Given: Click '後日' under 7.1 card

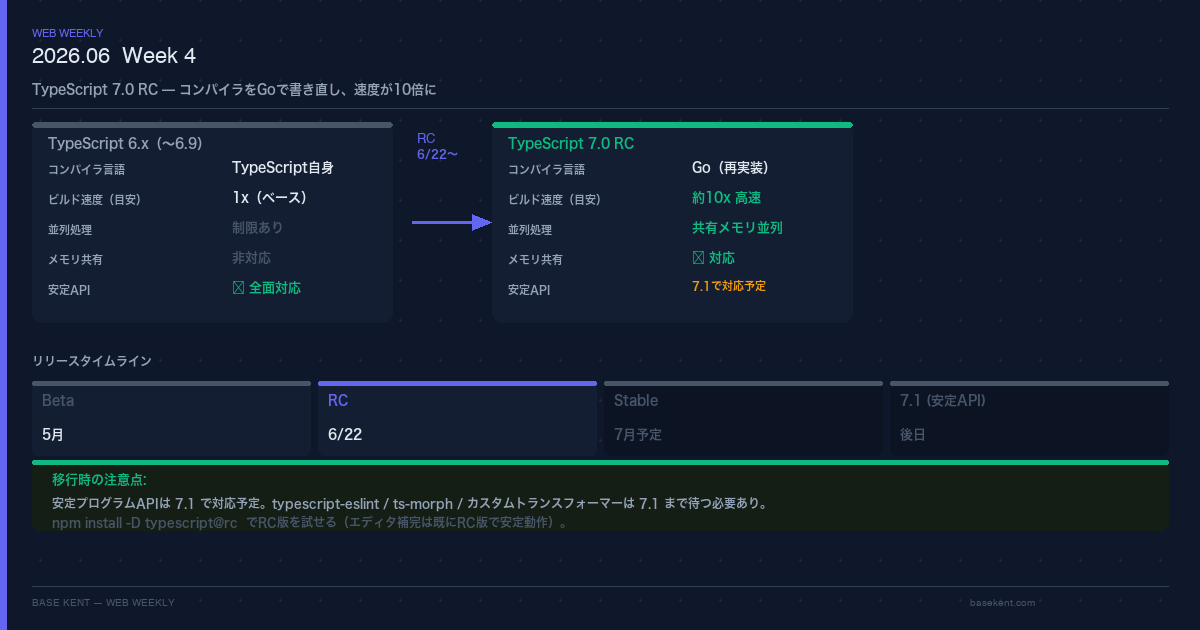Looking at the screenshot, I should 913,435.
